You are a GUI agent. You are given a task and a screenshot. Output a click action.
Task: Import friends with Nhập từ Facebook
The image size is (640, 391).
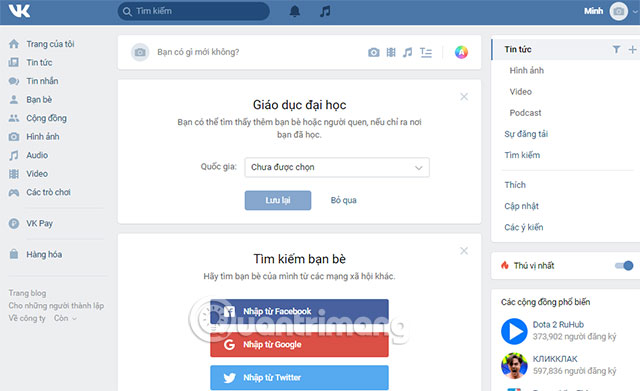coord(299,311)
